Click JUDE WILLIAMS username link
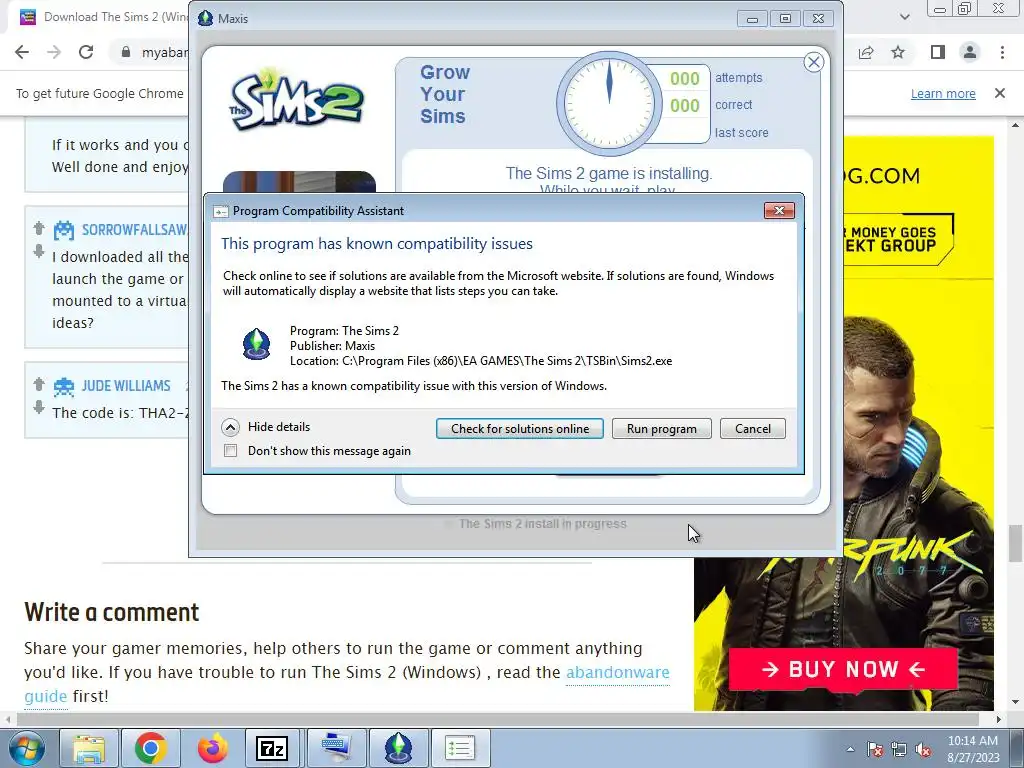Image resolution: width=1024 pixels, height=768 pixels. (126, 386)
